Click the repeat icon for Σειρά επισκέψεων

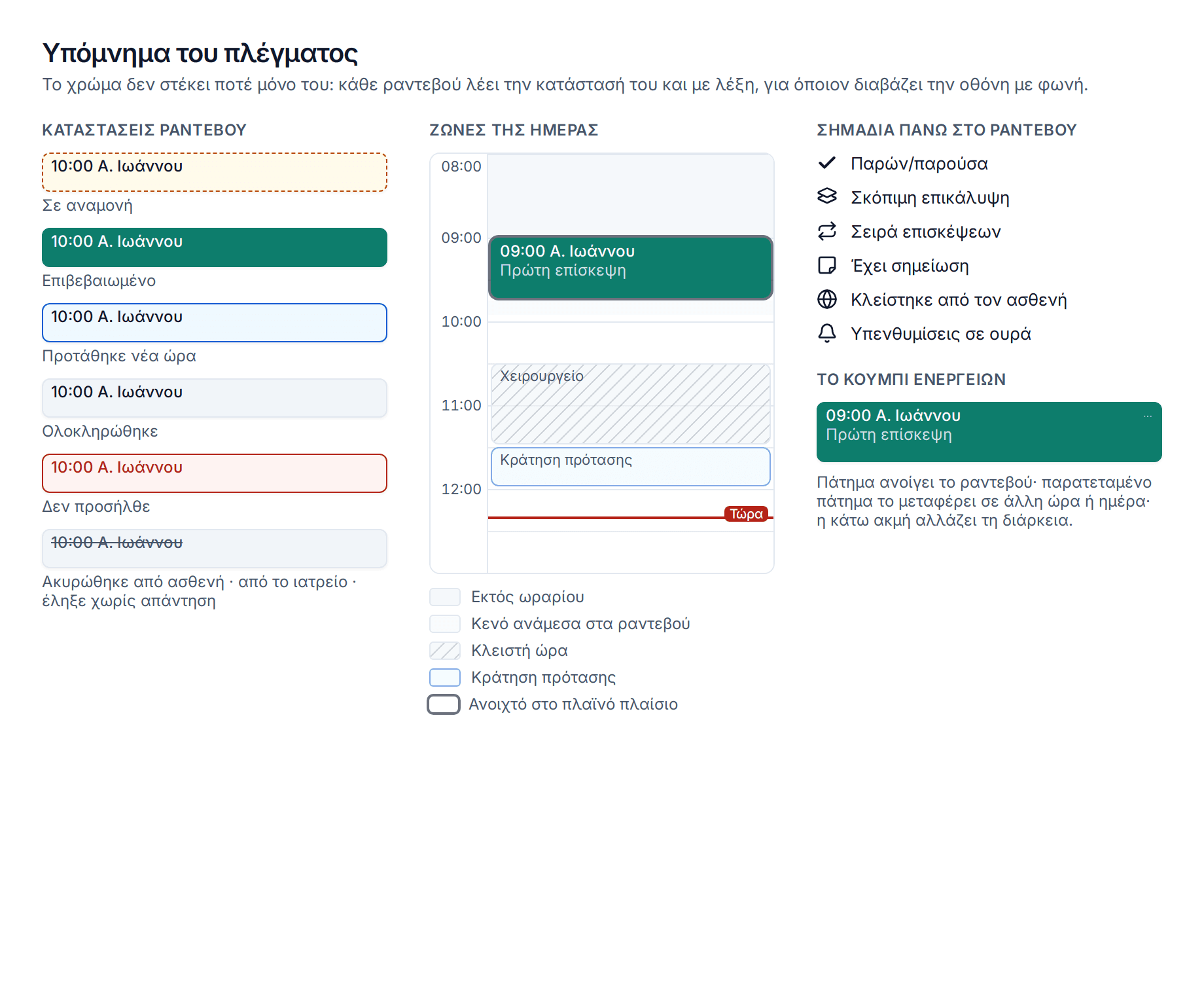[x=827, y=231]
